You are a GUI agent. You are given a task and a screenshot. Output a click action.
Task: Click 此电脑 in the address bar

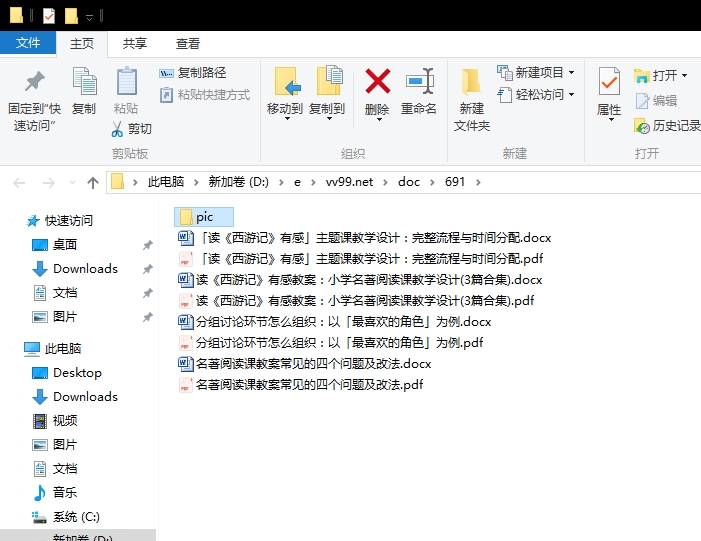coord(166,182)
